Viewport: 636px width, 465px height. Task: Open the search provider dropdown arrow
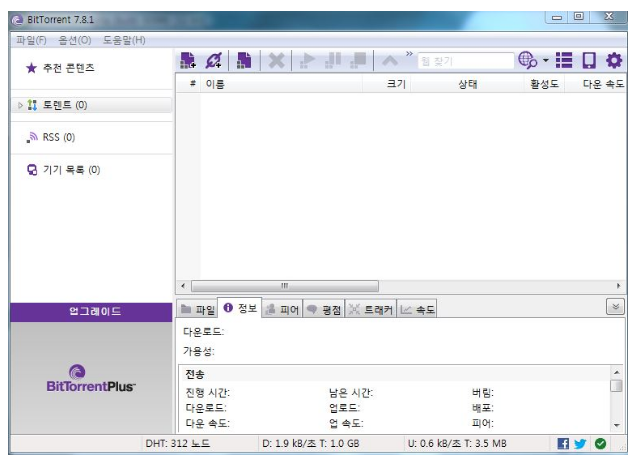(x=546, y=60)
